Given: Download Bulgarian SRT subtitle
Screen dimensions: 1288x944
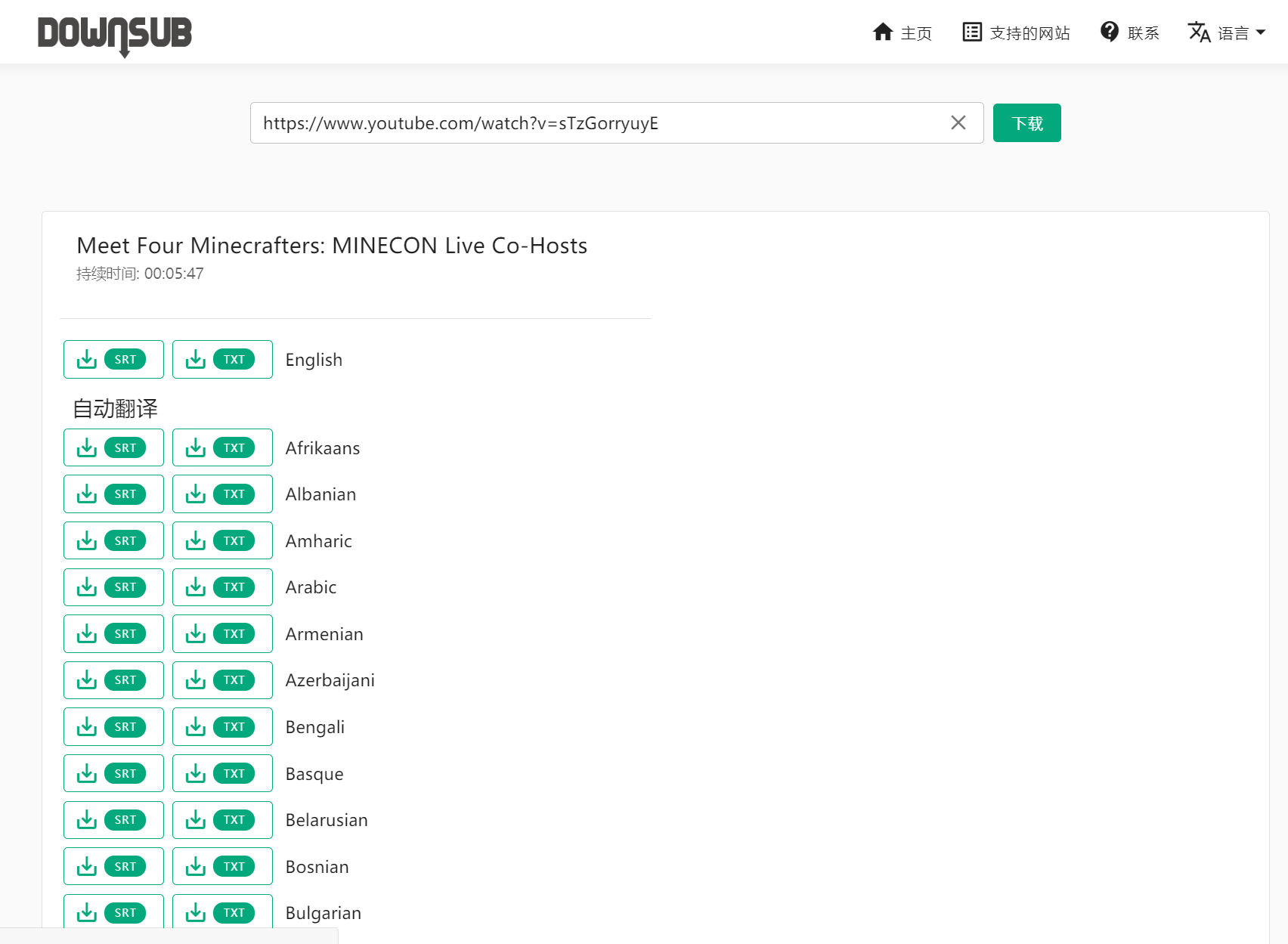Looking at the screenshot, I should [x=113, y=913].
